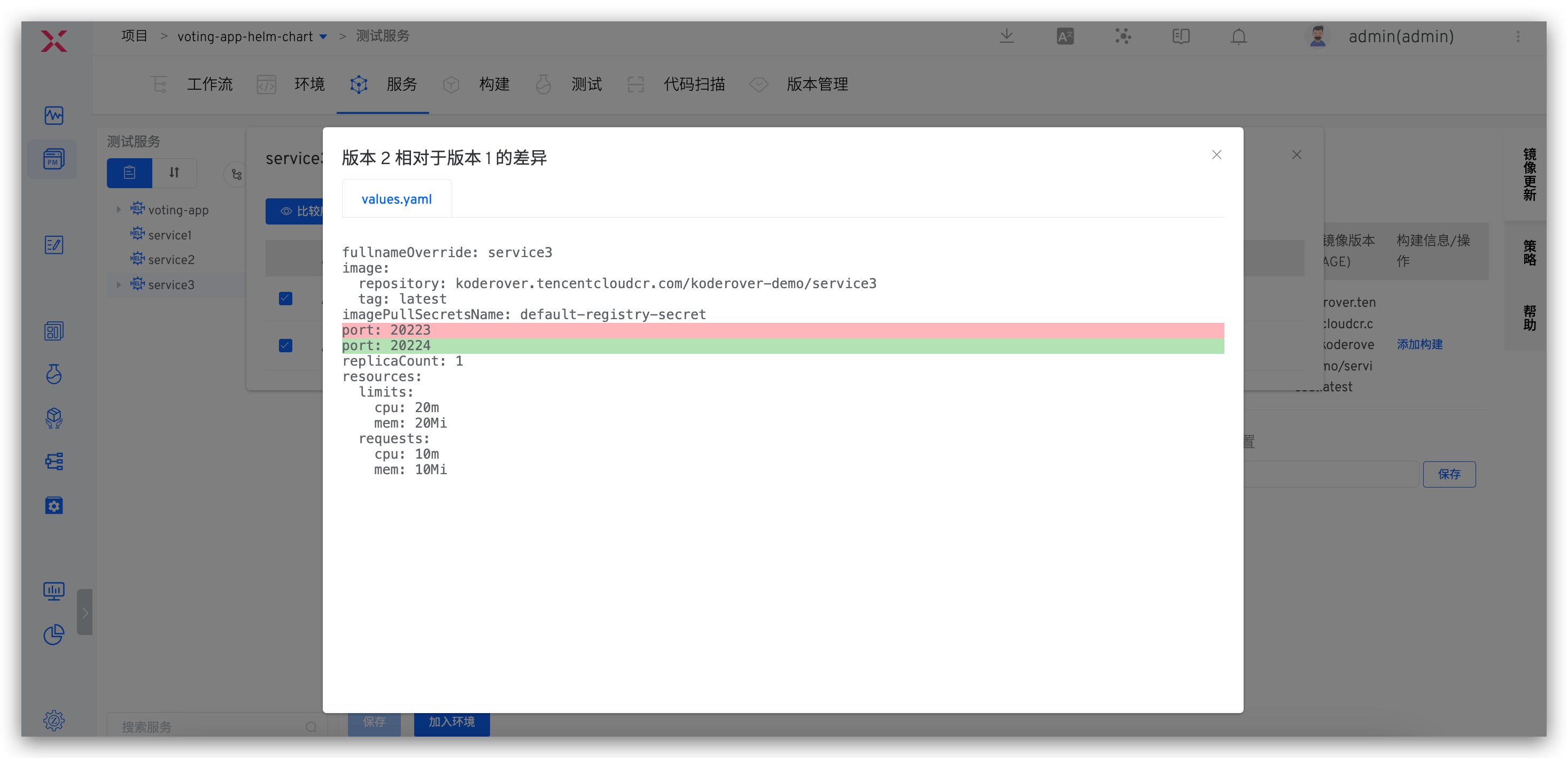The width and height of the screenshot is (1568, 758).
Task: Click the notification bell icon
Action: tap(1238, 36)
